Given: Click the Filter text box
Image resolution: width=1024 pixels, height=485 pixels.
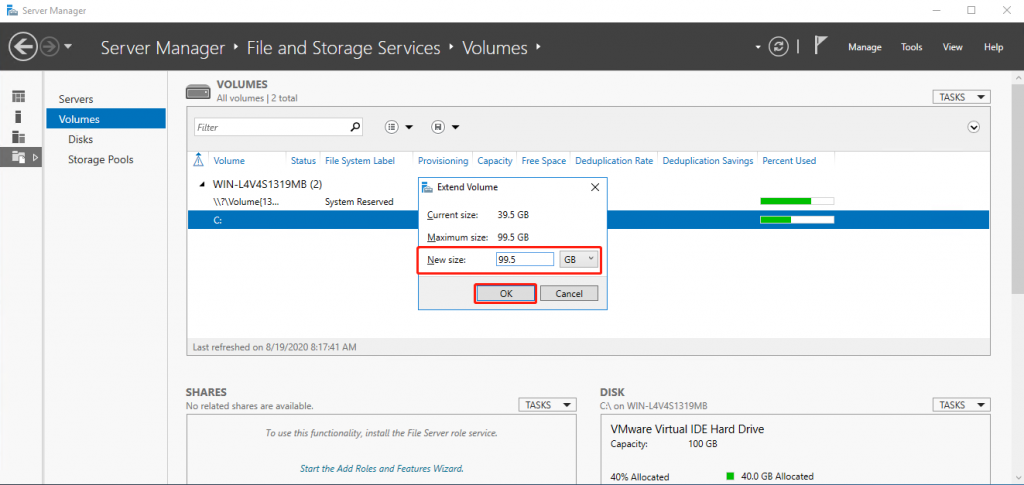Looking at the screenshot, I should pyautogui.click(x=271, y=127).
